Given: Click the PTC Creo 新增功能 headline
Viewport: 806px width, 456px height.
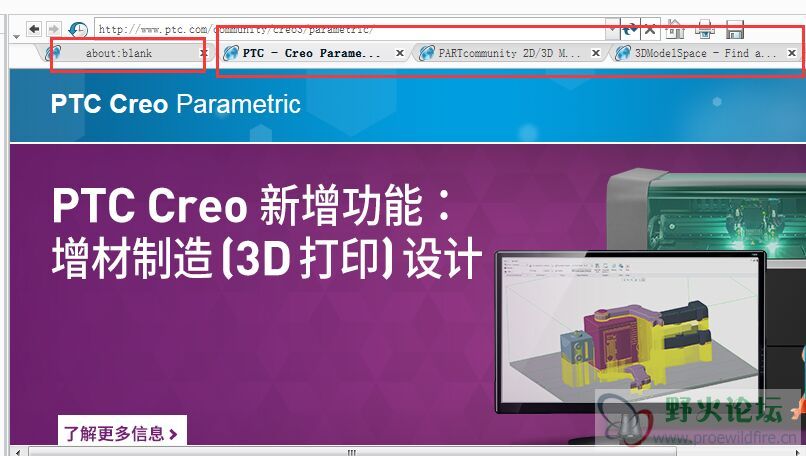Looking at the screenshot, I should (252, 207).
